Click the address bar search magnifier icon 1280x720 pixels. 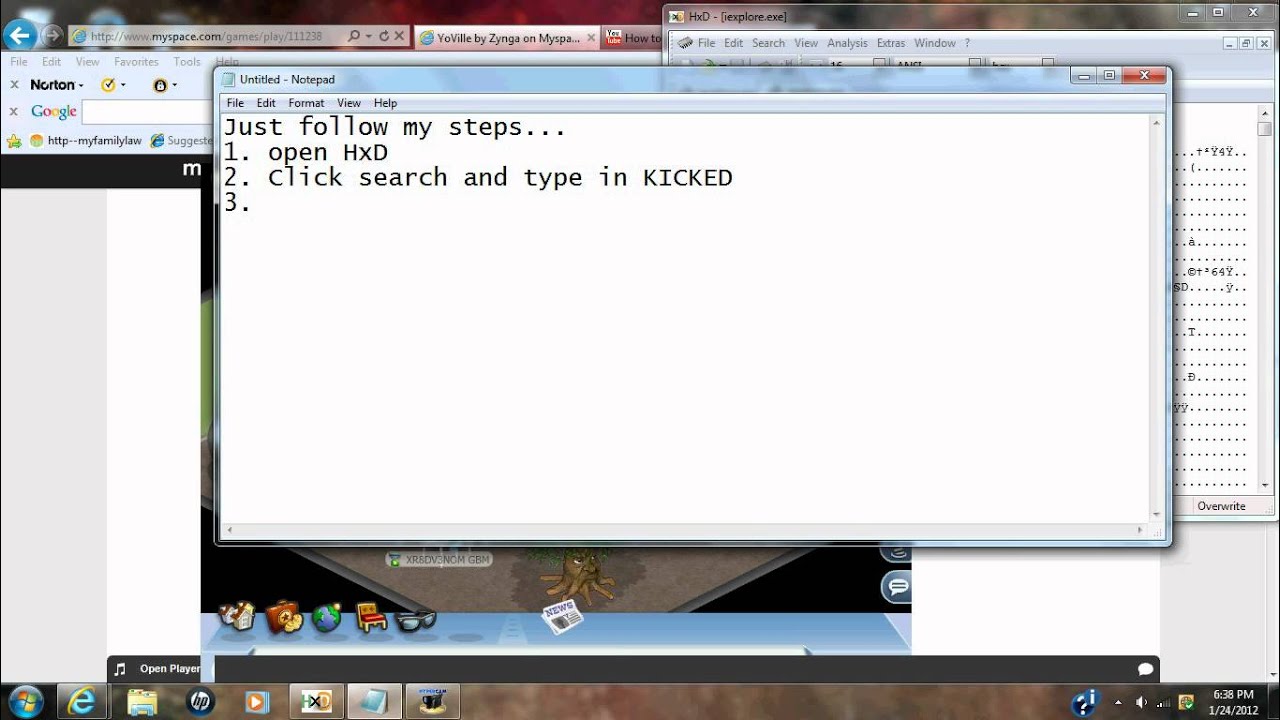(x=353, y=36)
